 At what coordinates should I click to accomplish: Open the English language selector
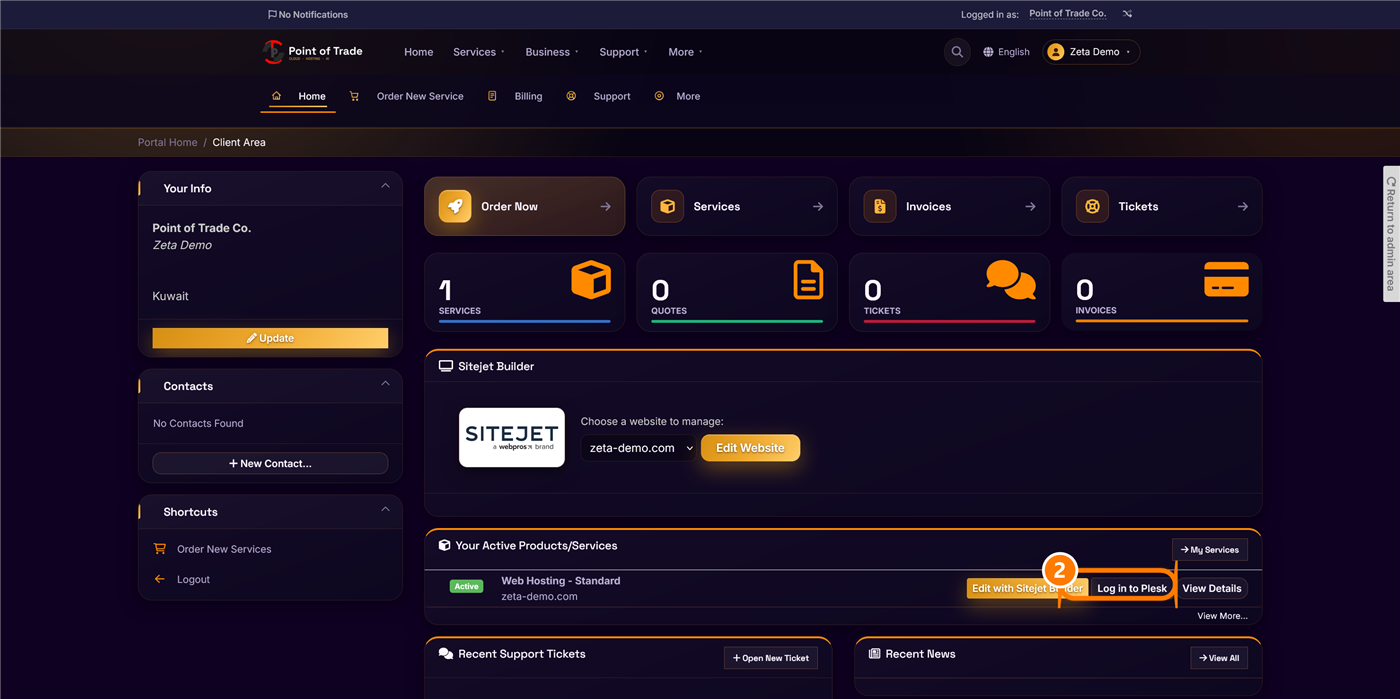tap(1007, 52)
